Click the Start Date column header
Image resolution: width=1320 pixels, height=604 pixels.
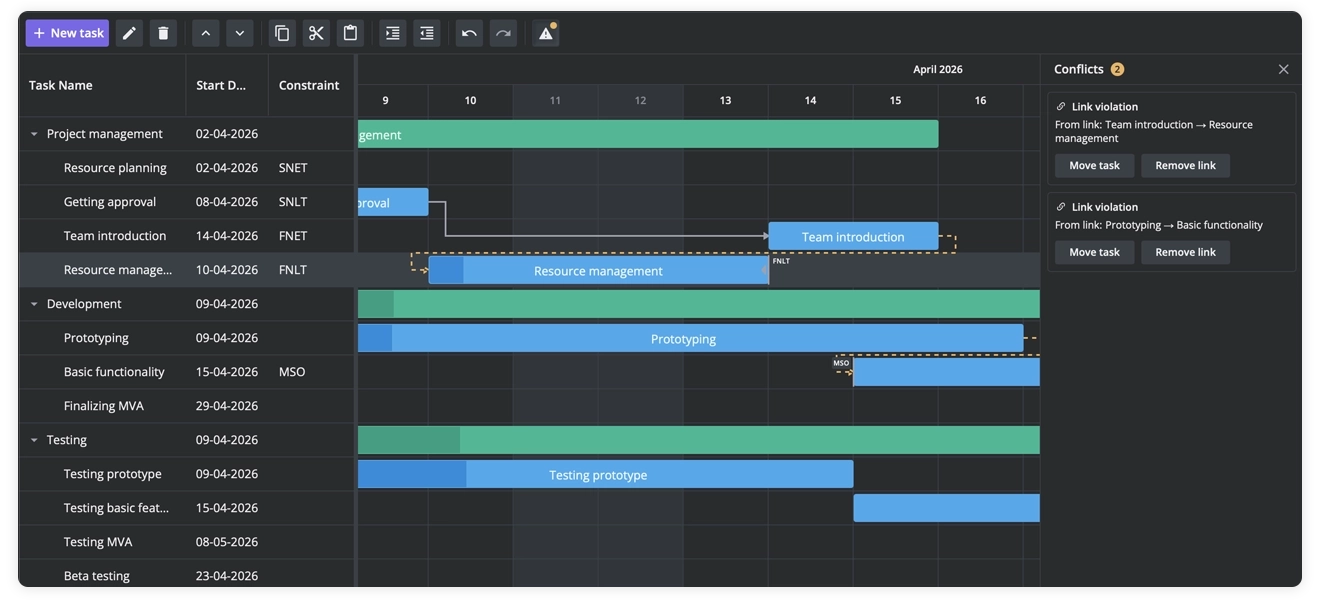[x=227, y=85]
